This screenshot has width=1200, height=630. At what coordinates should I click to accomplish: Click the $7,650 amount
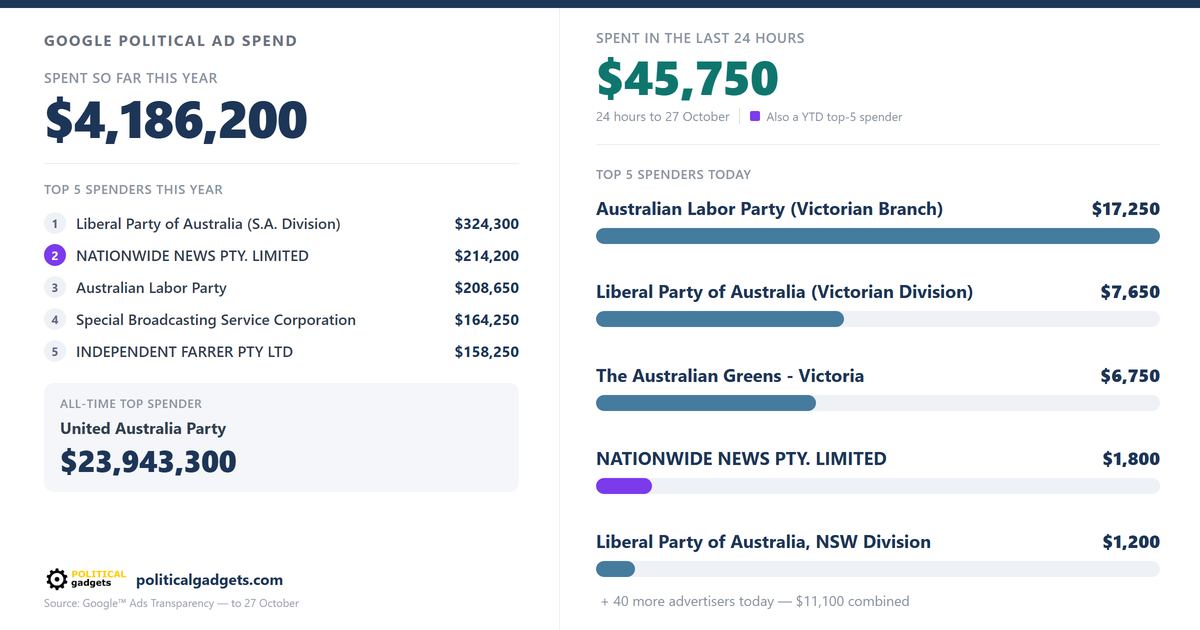tap(1130, 292)
